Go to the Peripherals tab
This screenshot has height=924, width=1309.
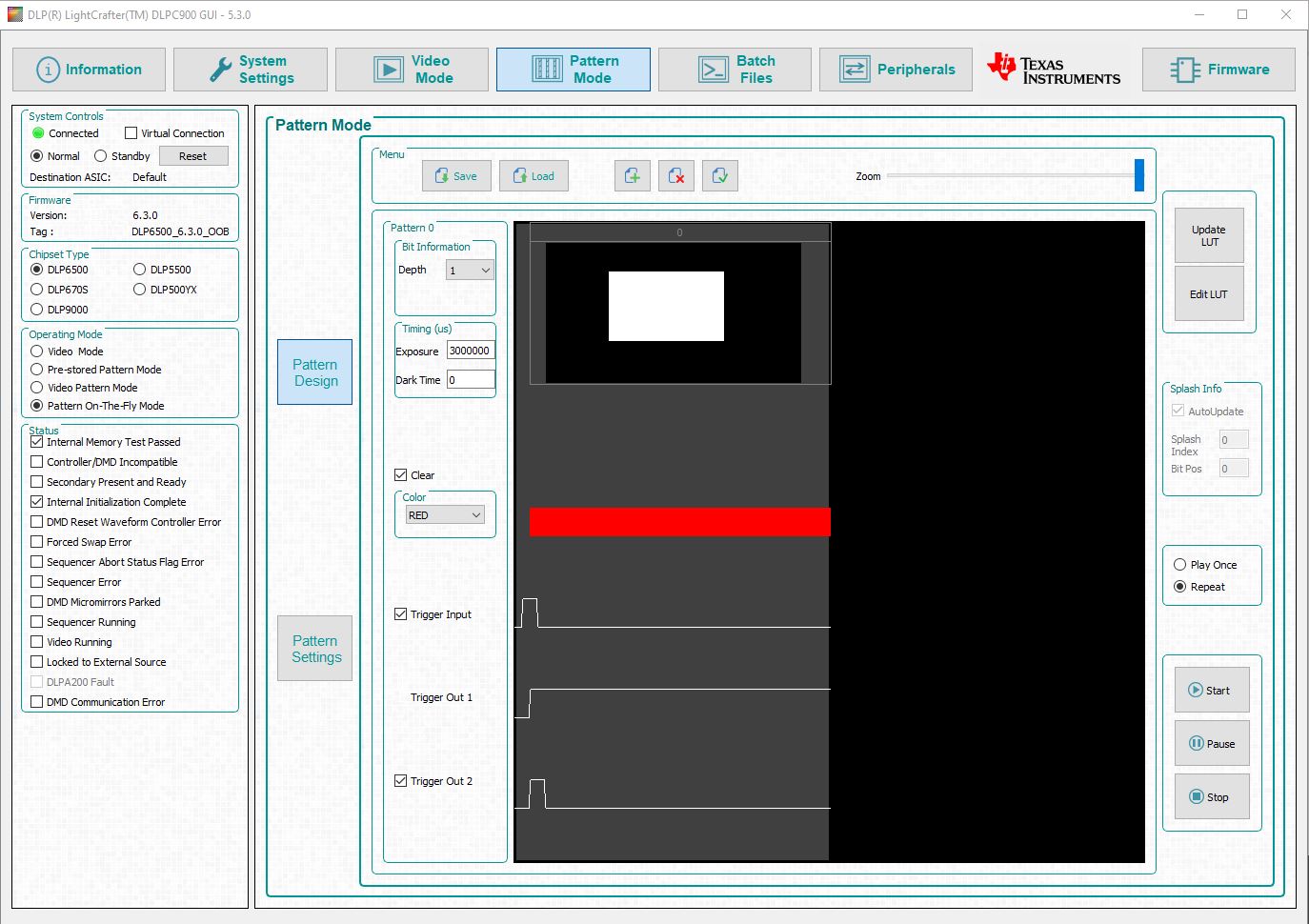[896, 70]
